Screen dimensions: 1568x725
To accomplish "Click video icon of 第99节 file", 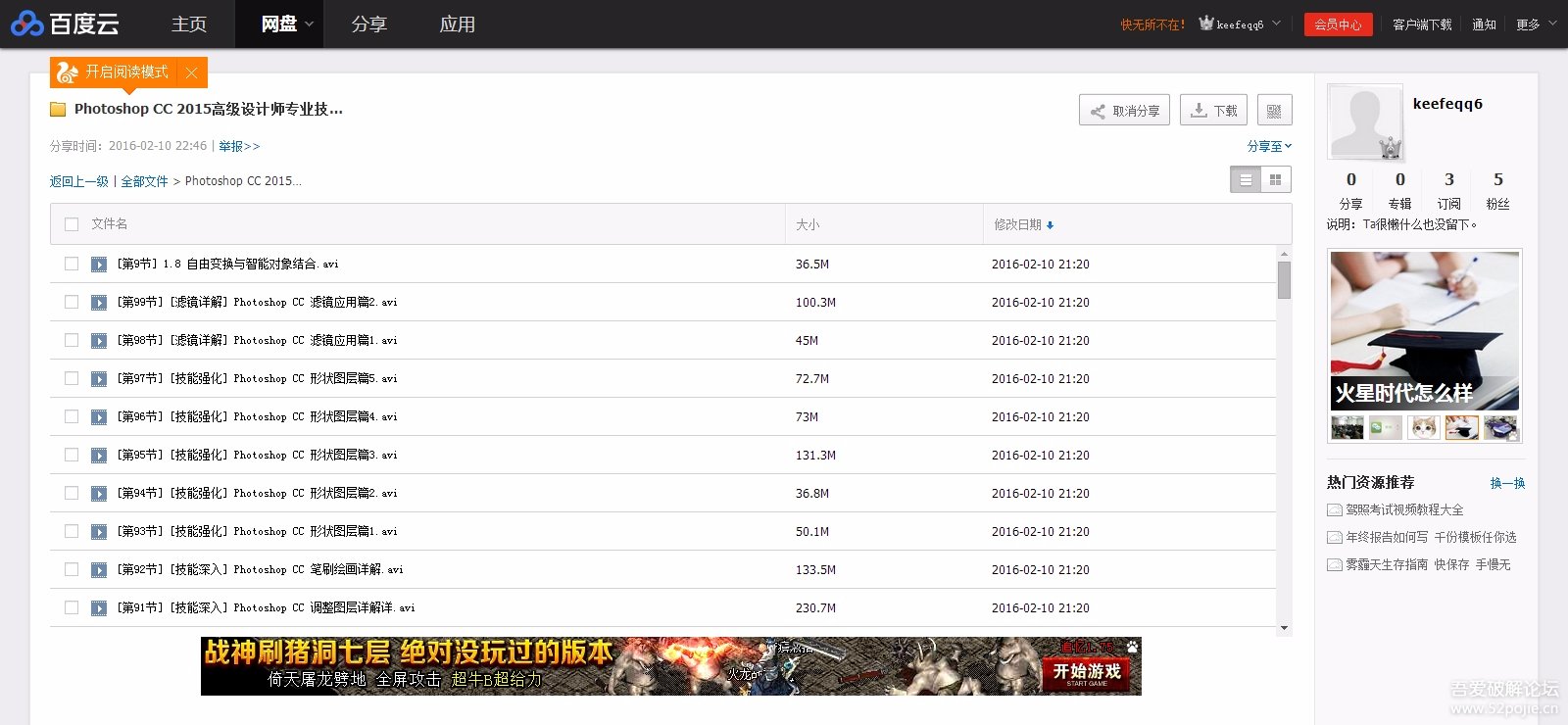I will point(99,303).
